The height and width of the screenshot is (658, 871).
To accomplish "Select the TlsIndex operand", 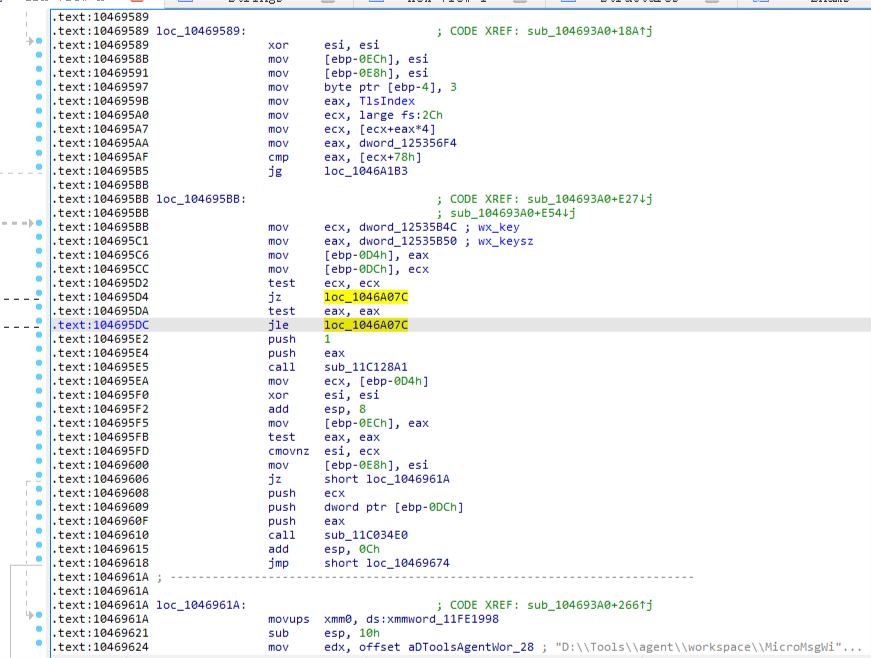I will coord(387,101).
